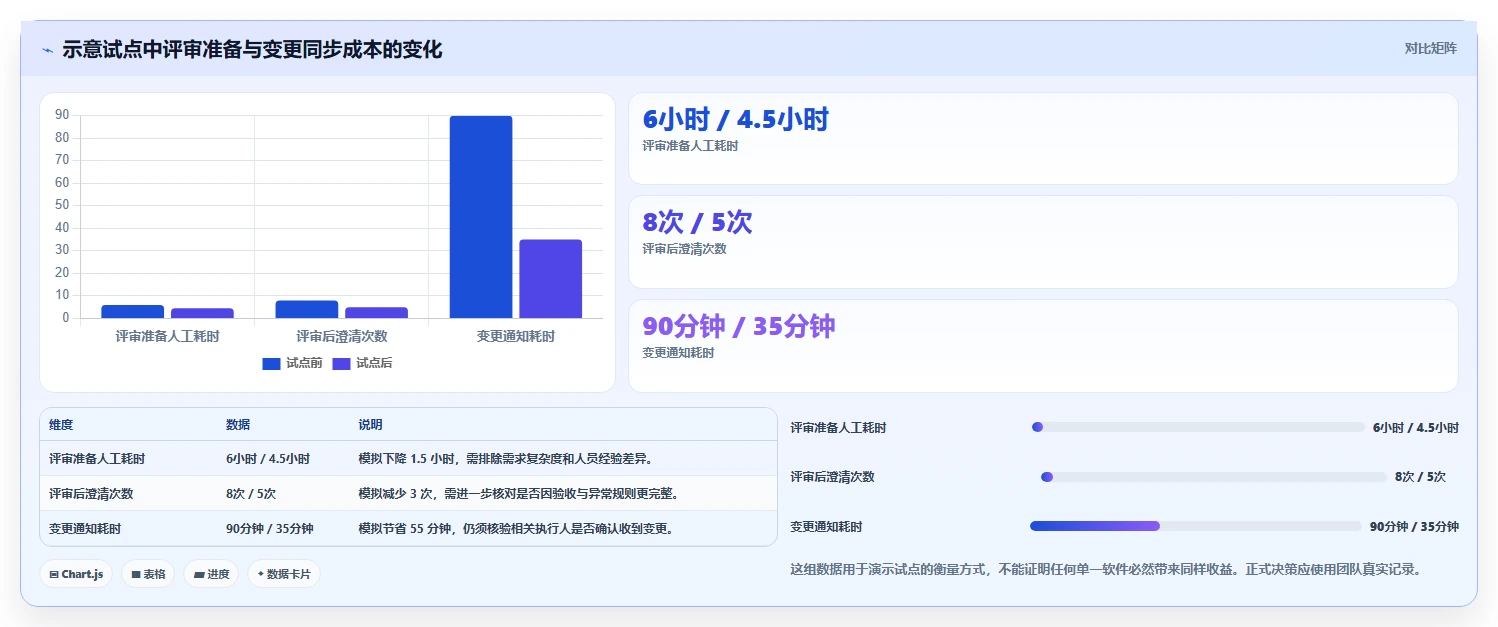Click table value 8次 / 5次

tap(251, 494)
